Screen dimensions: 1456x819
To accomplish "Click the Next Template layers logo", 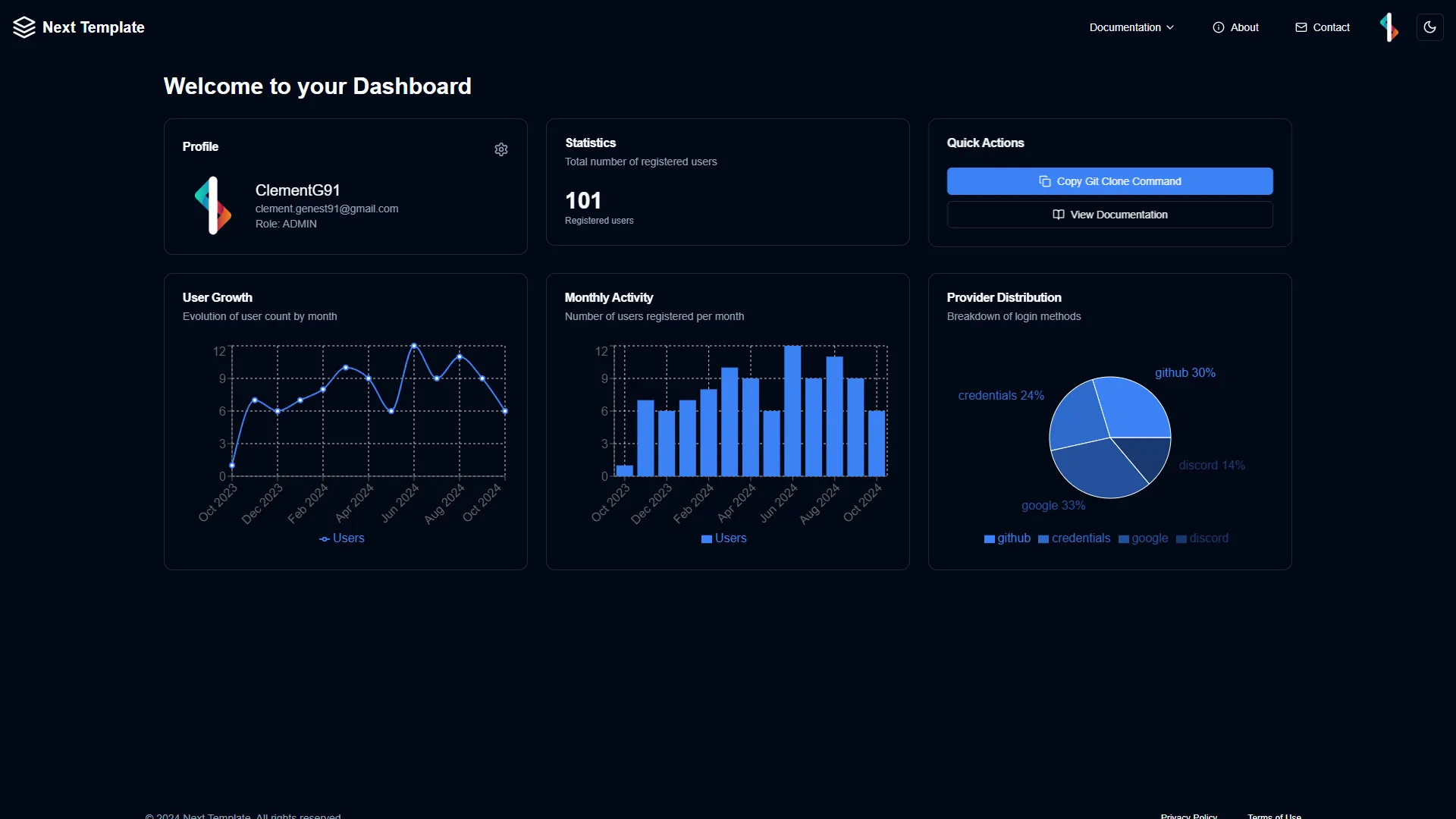I will coord(24,27).
